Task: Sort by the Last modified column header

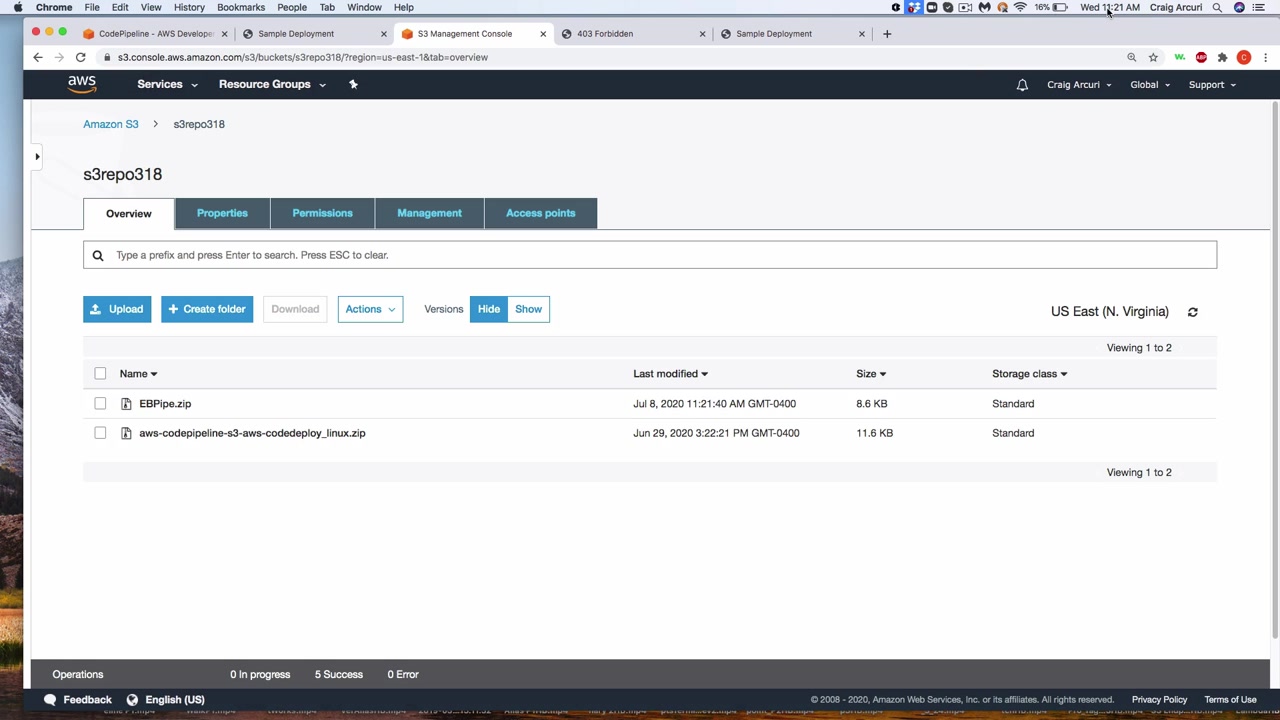Action: pyautogui.click(x=670, y=374)
